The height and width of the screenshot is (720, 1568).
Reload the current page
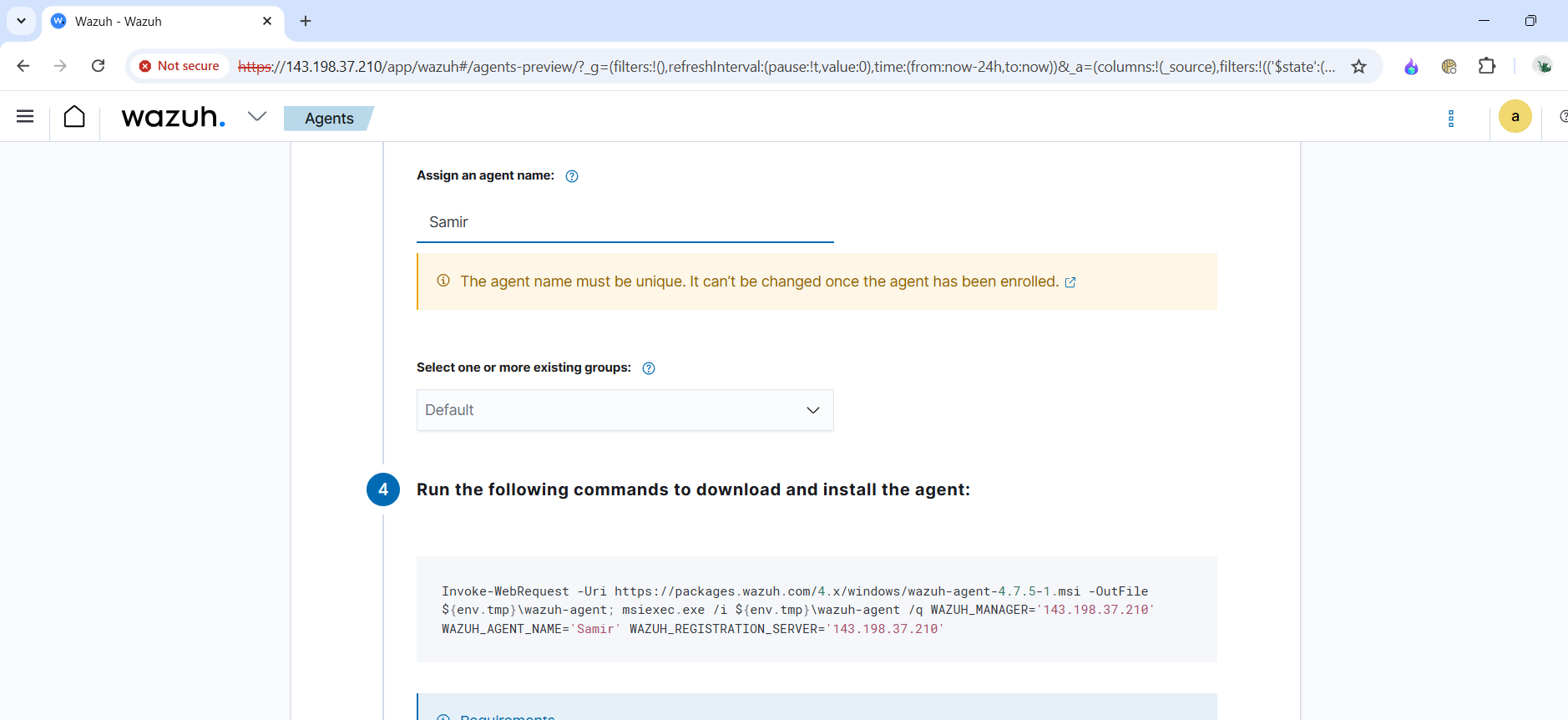[x=98, y=66]
